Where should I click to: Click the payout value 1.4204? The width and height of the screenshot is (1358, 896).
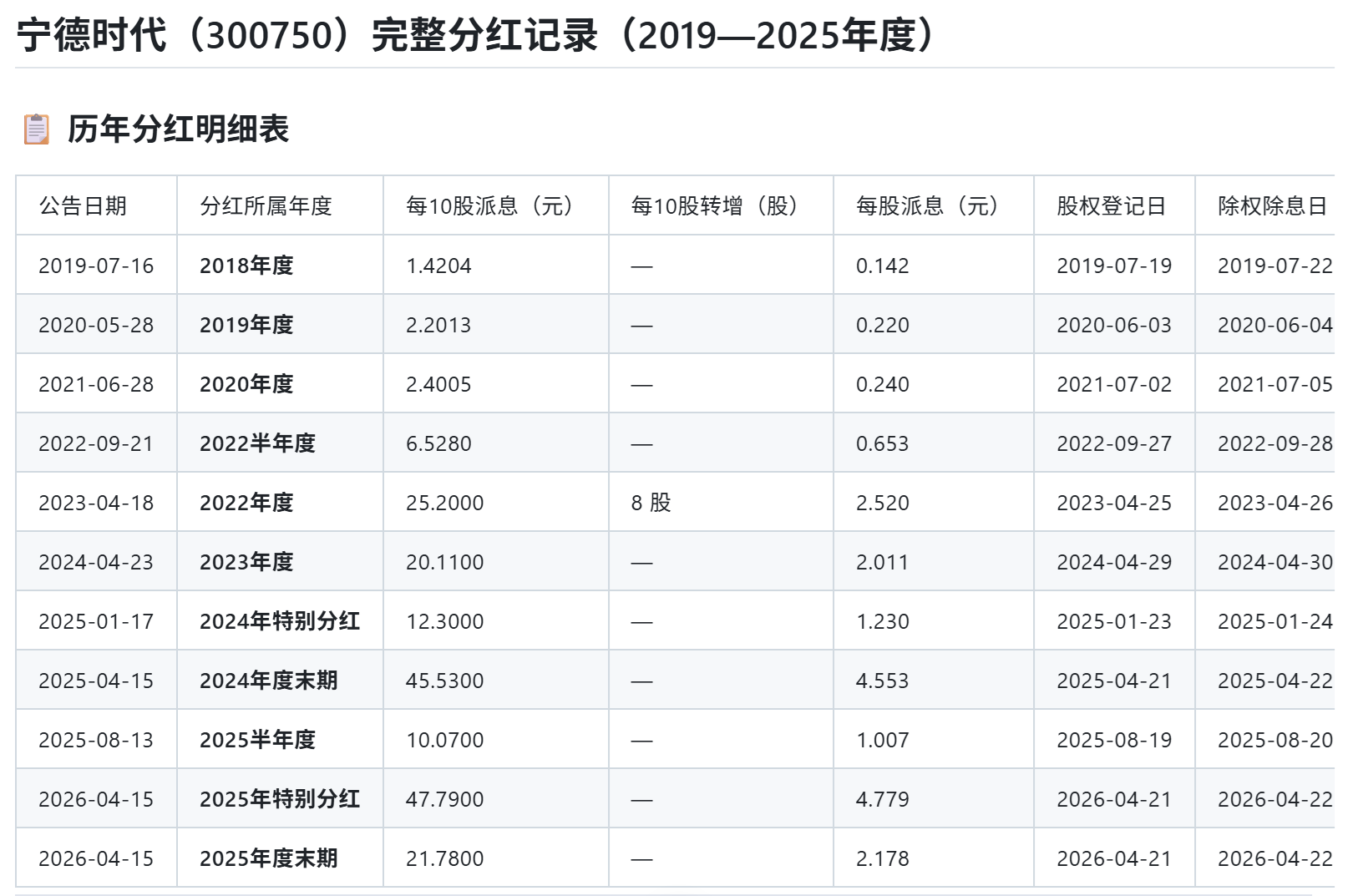tap(438, 266)
